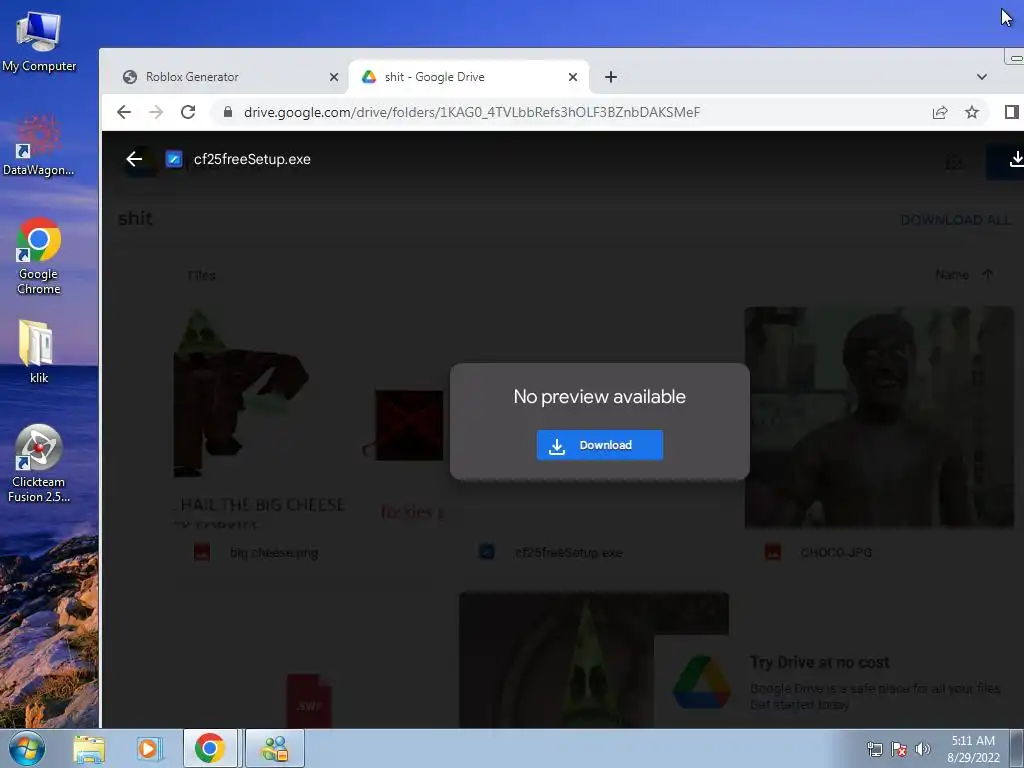Click the blue Download button
The height and width of the screenshot is (768, 1024).
[x=600, y=445]
